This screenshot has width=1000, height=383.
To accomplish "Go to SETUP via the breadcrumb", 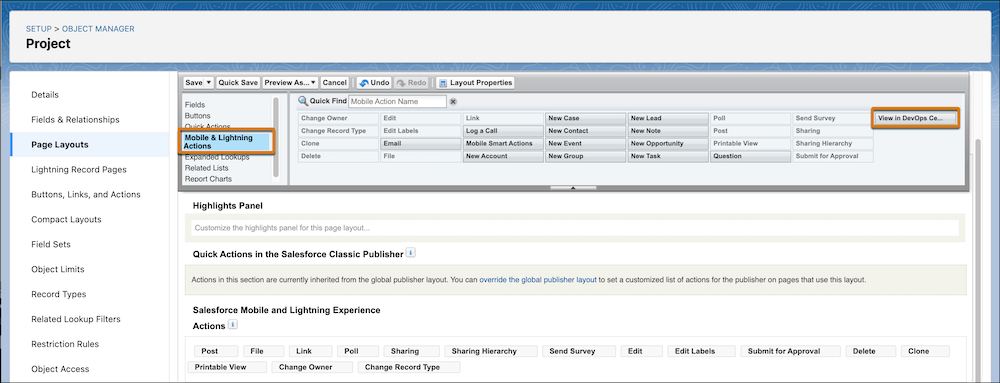I will coord(38,29).
